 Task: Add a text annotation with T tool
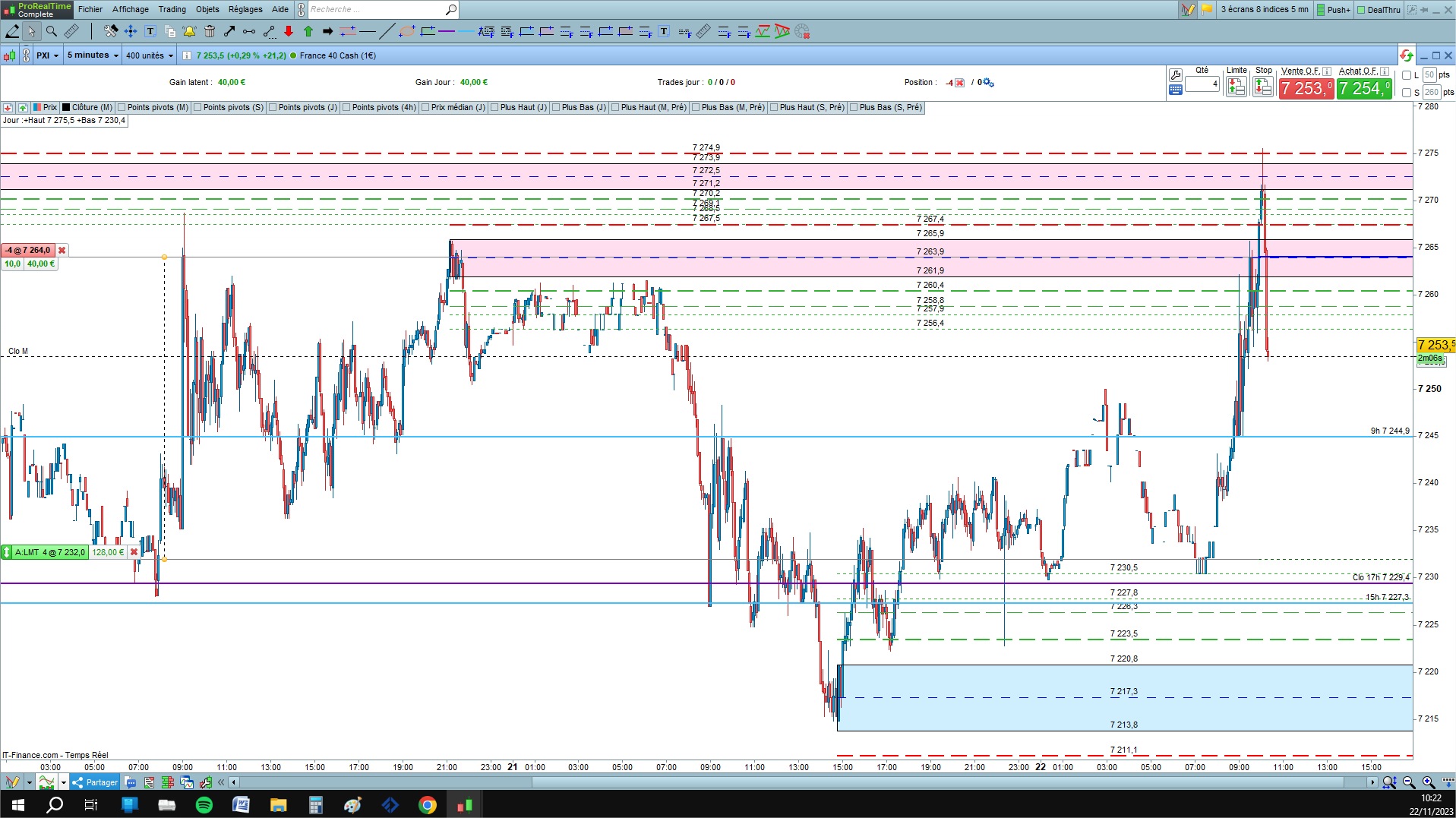click(150, 31)
